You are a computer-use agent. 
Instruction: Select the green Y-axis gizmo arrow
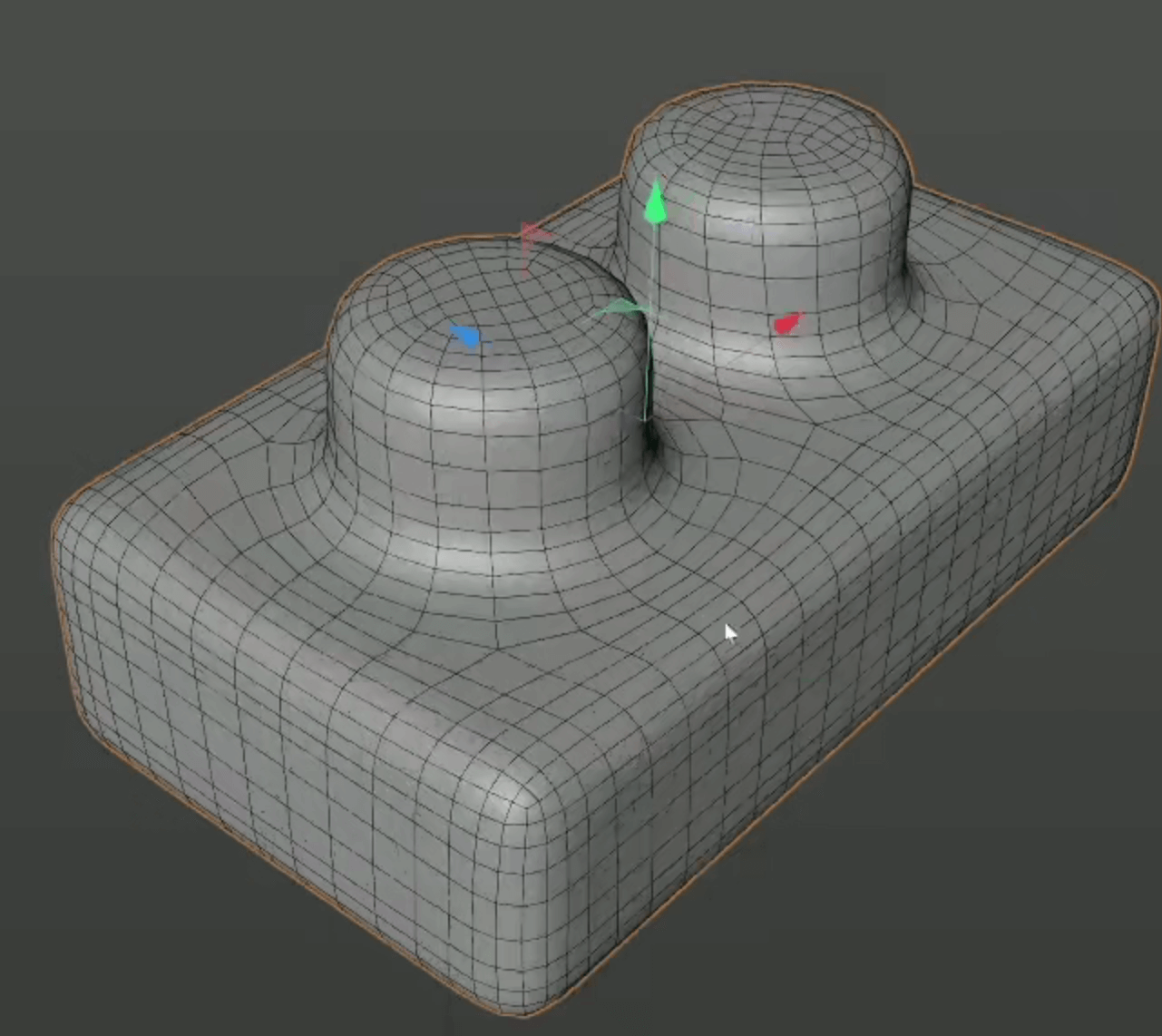coord(655,202)
